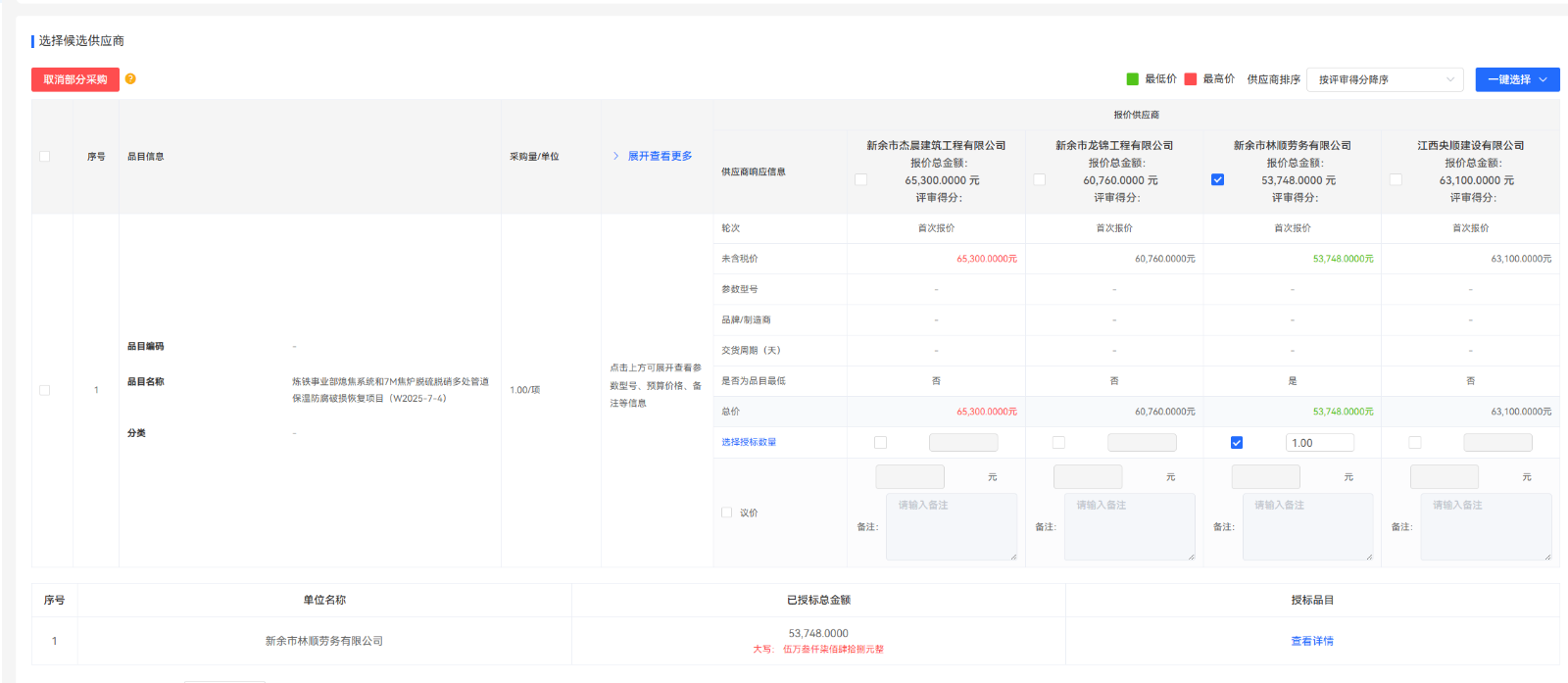Click the lowest price 53,748.0000元 in 未含税价 row
Viewport: 1568px width, 683px height.
click(x=1344, y=259)
